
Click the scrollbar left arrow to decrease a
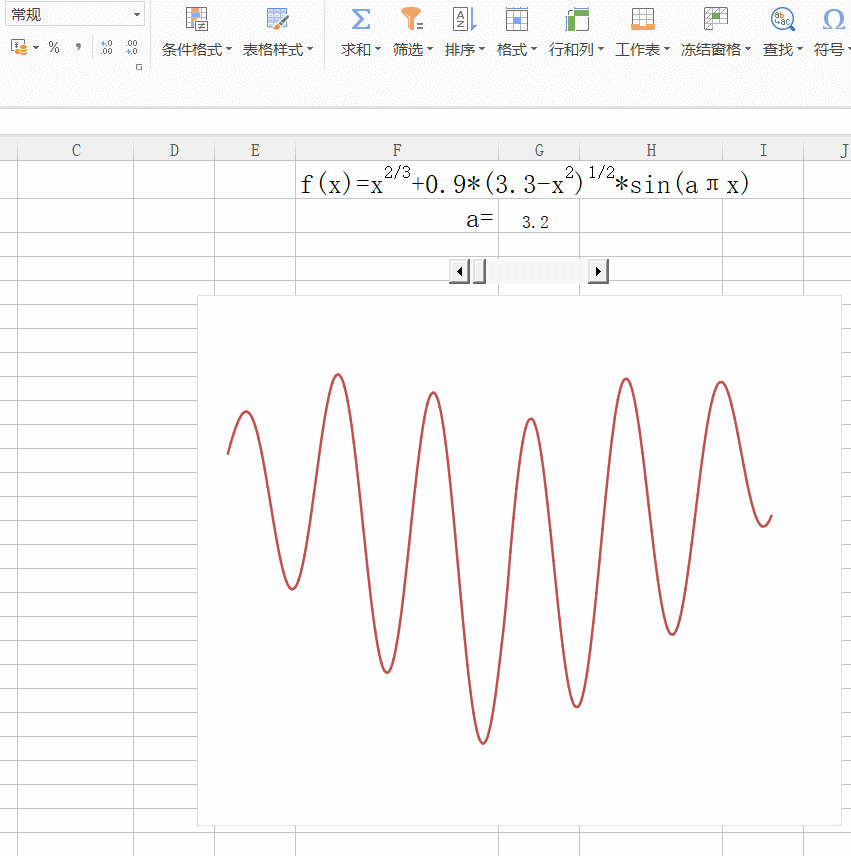[460, 271]
